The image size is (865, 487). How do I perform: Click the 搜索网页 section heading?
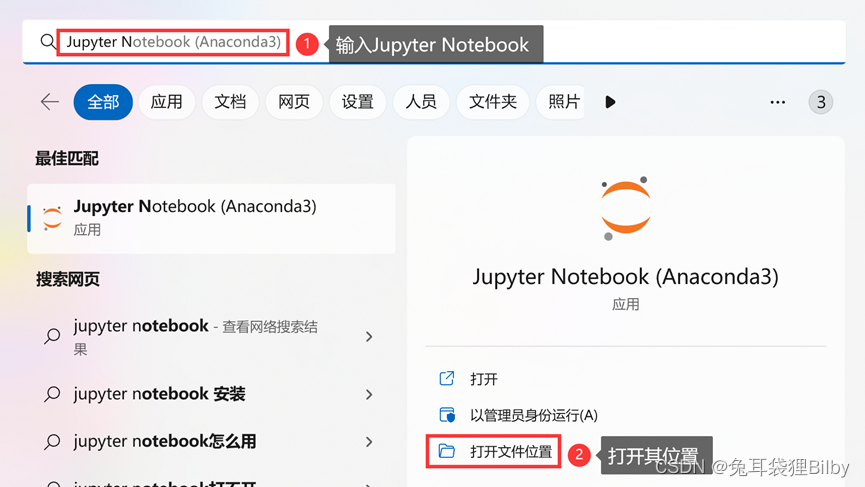click(67, 280)
